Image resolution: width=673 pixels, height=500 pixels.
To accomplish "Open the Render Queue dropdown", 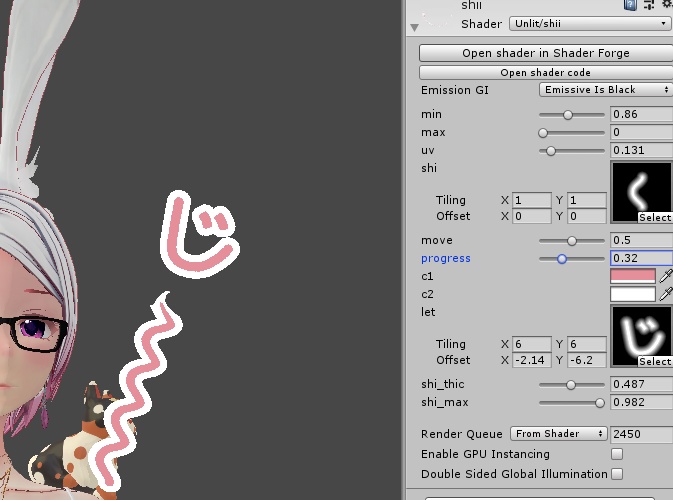I will (559, 434).
